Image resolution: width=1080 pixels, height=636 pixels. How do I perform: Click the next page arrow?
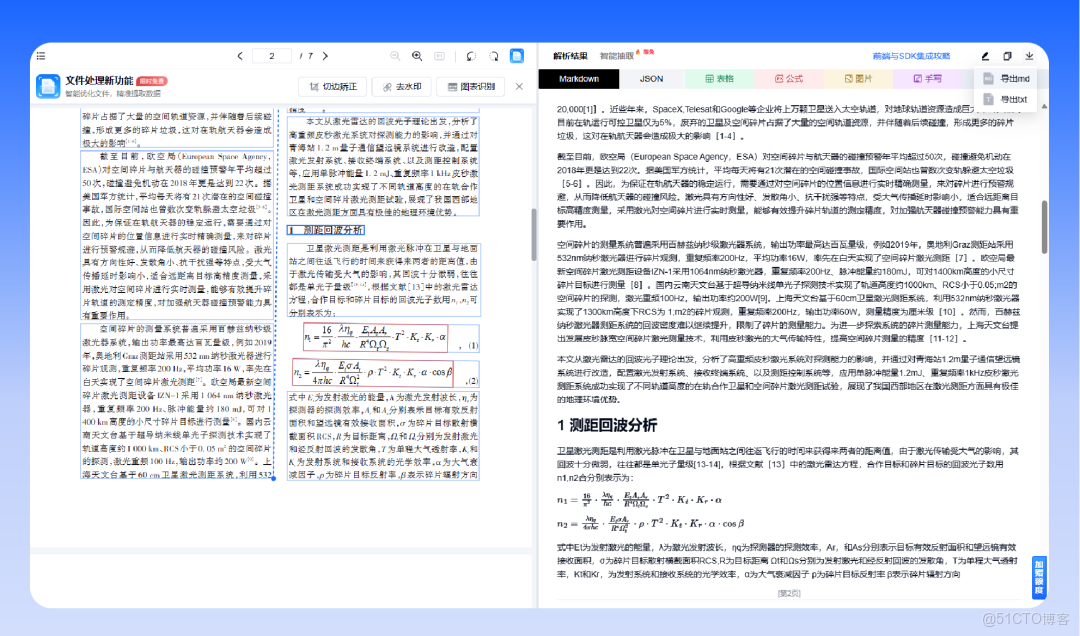(x=325, y=56)
